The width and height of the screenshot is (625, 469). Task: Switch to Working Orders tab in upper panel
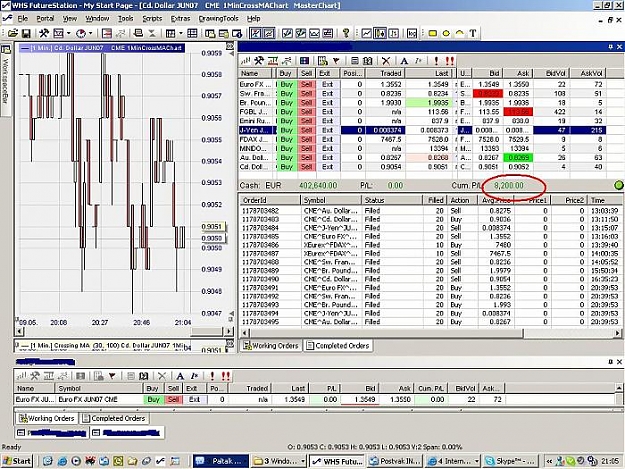click(x=271, y=345)
